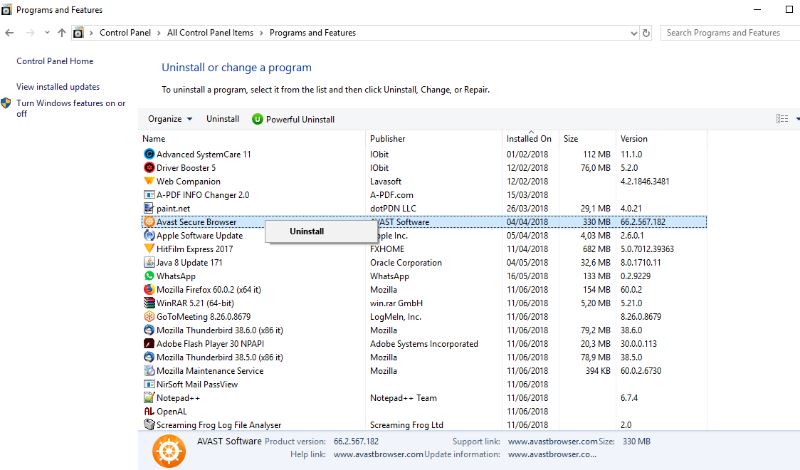
Task: Click the Control Panel breadcrumb
Action: (x=125, y=33)
